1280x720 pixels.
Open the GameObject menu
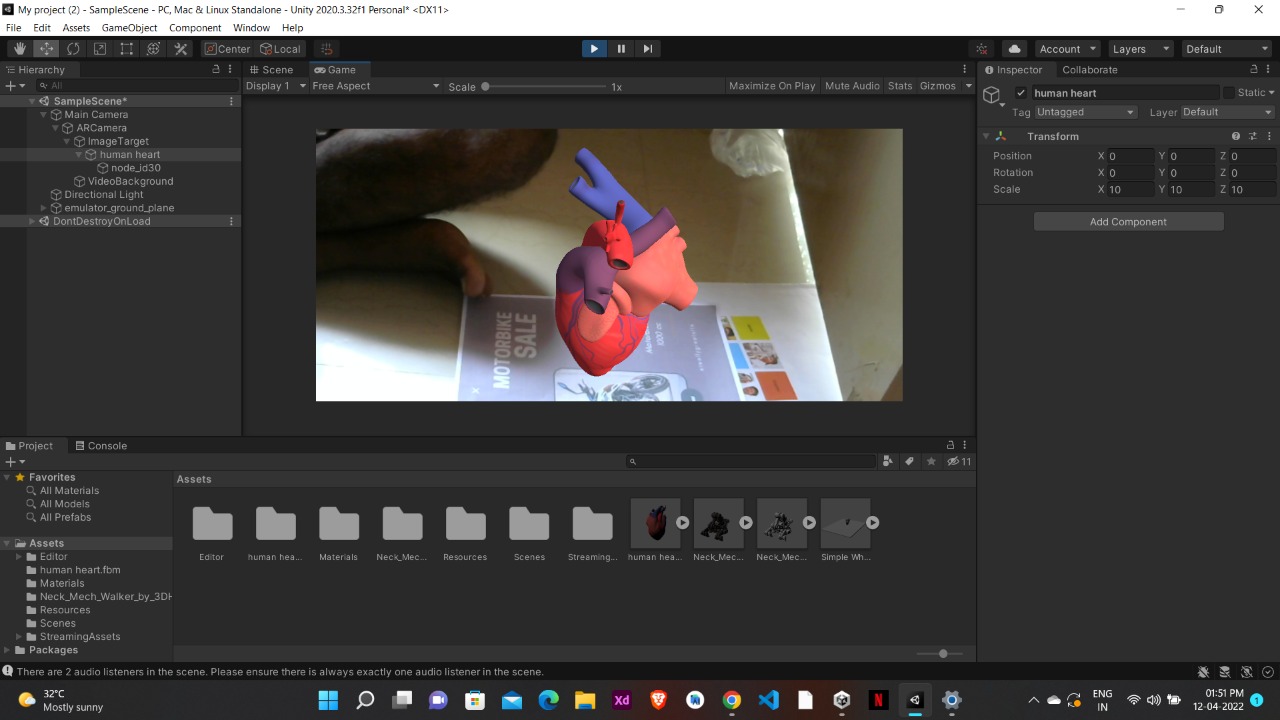pyautogui.click(x=129, y=28)
